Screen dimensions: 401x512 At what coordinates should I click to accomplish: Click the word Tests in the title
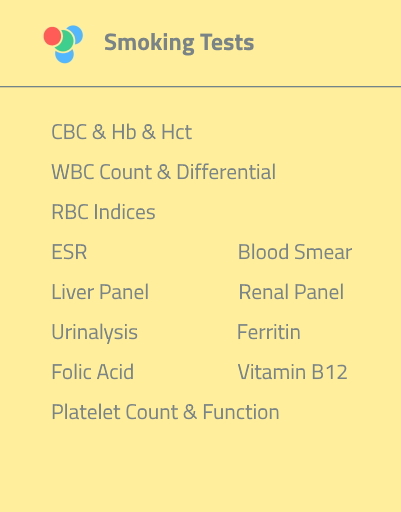tap(228, 42)
